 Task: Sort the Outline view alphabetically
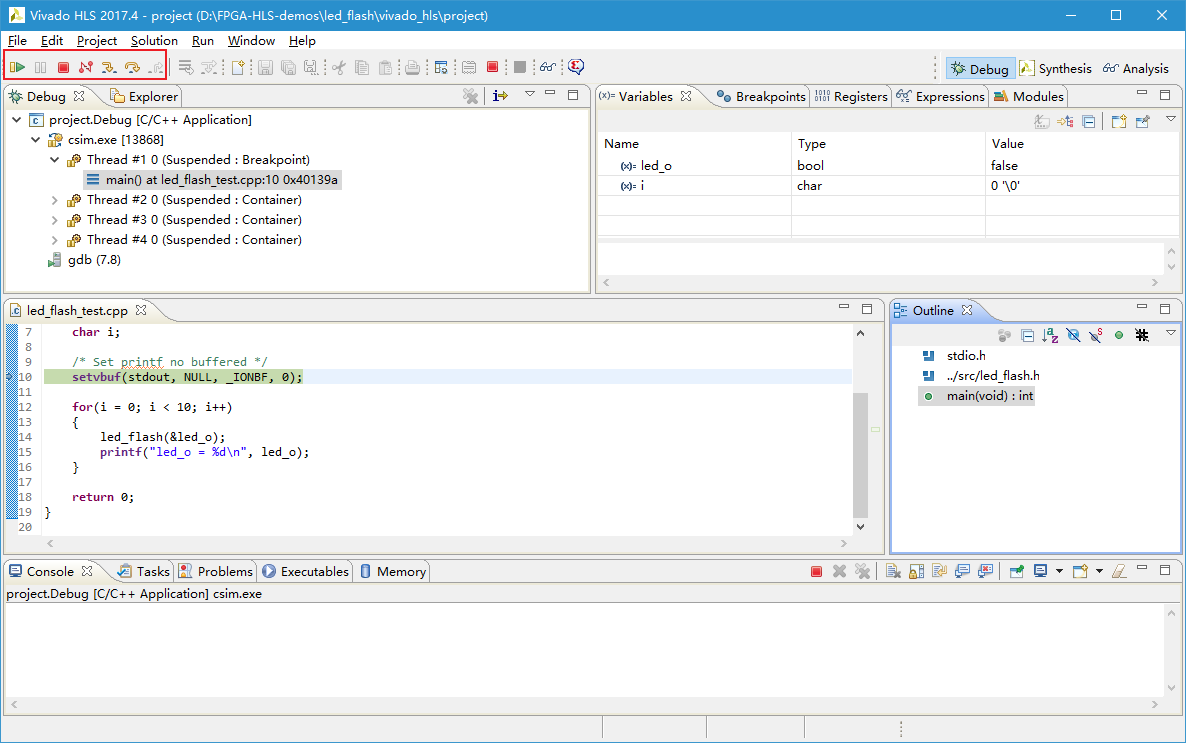click(1050, 335)
